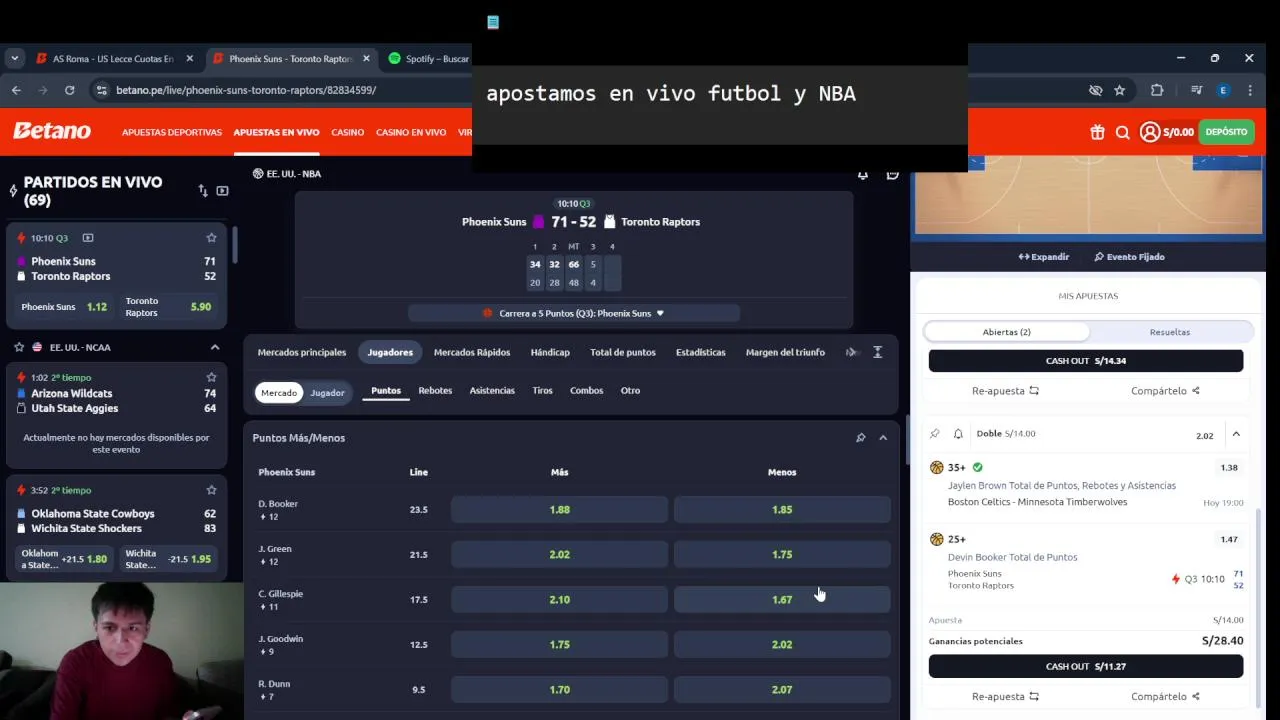1280x720 pixels.
Task: Reload the page in Chrome
Action: tap(69, 90)
